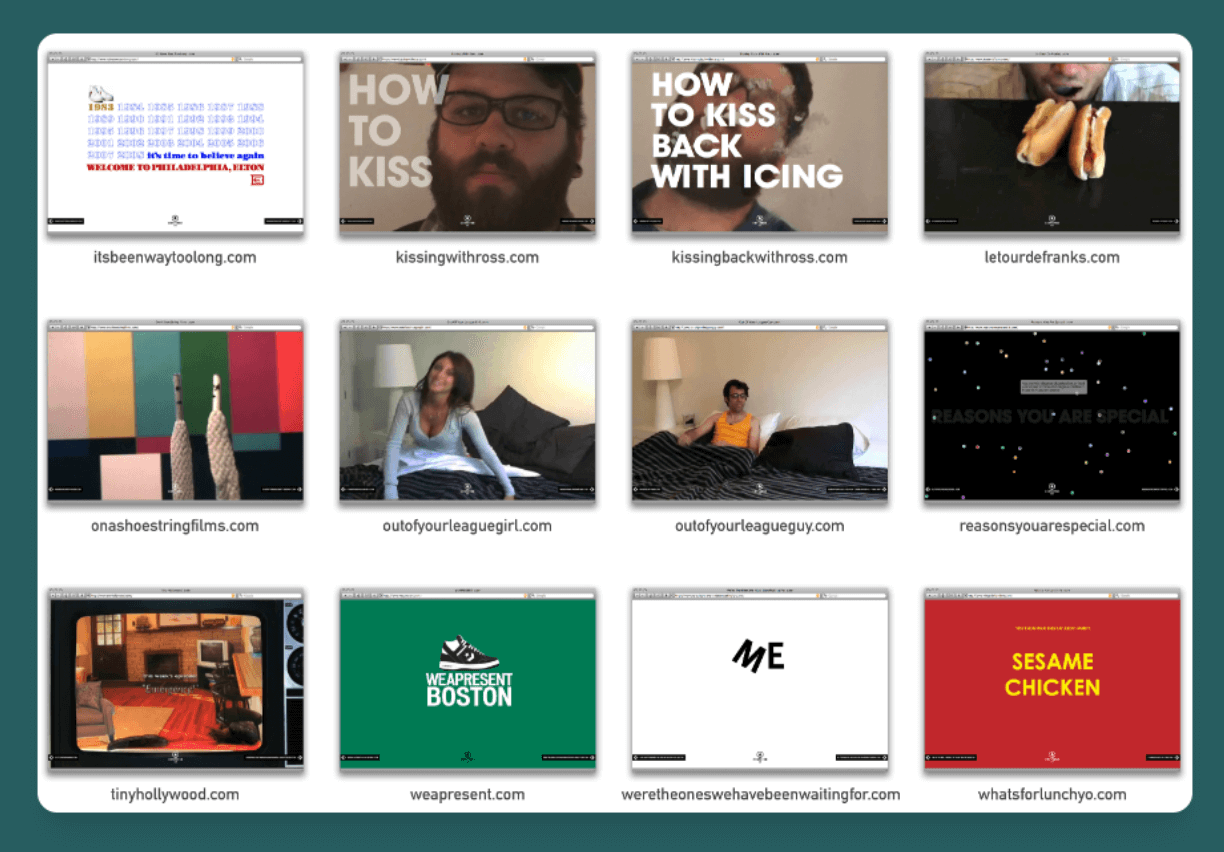The image size is (1224, 852).
Task: Click the home icon in kissingbackwithross.com toolbar
Action: 666,58
